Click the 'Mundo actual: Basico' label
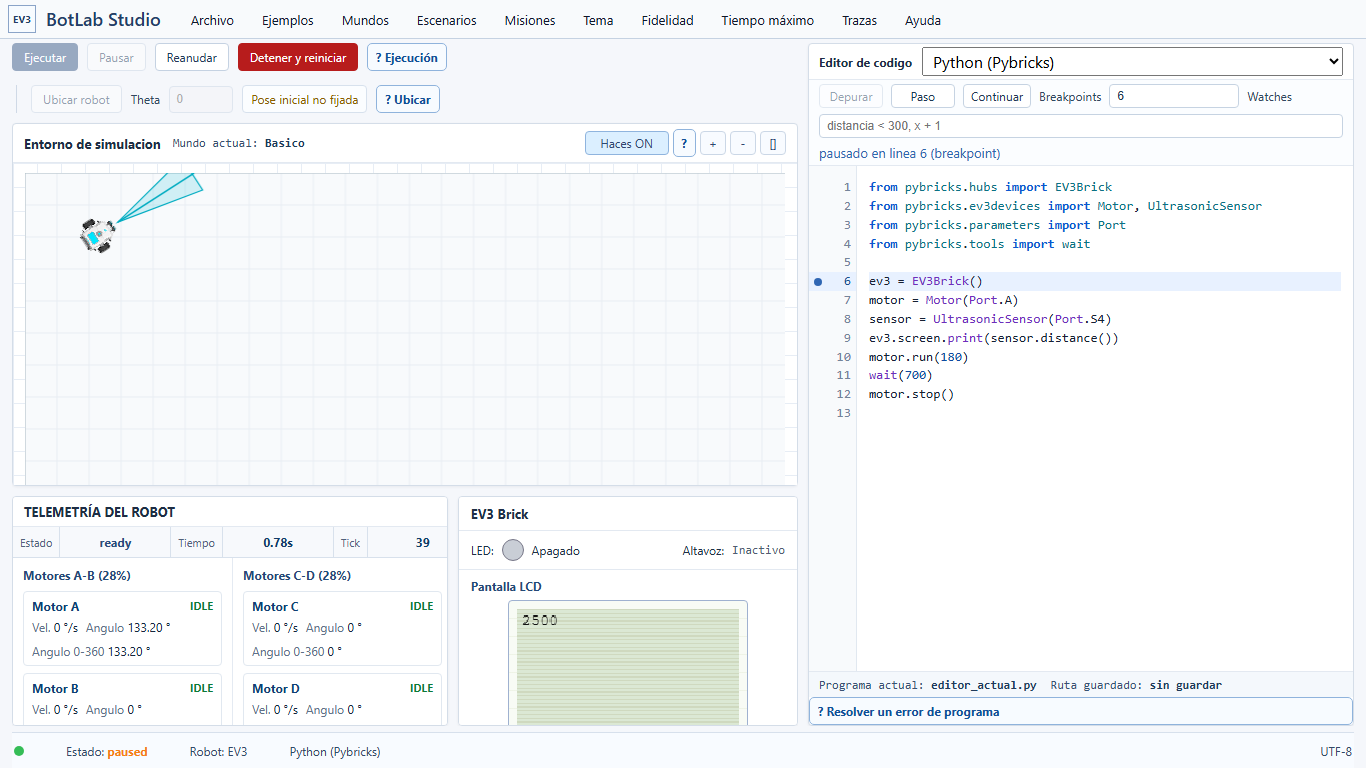This screenshot has height=768, width=1366. 239,144
